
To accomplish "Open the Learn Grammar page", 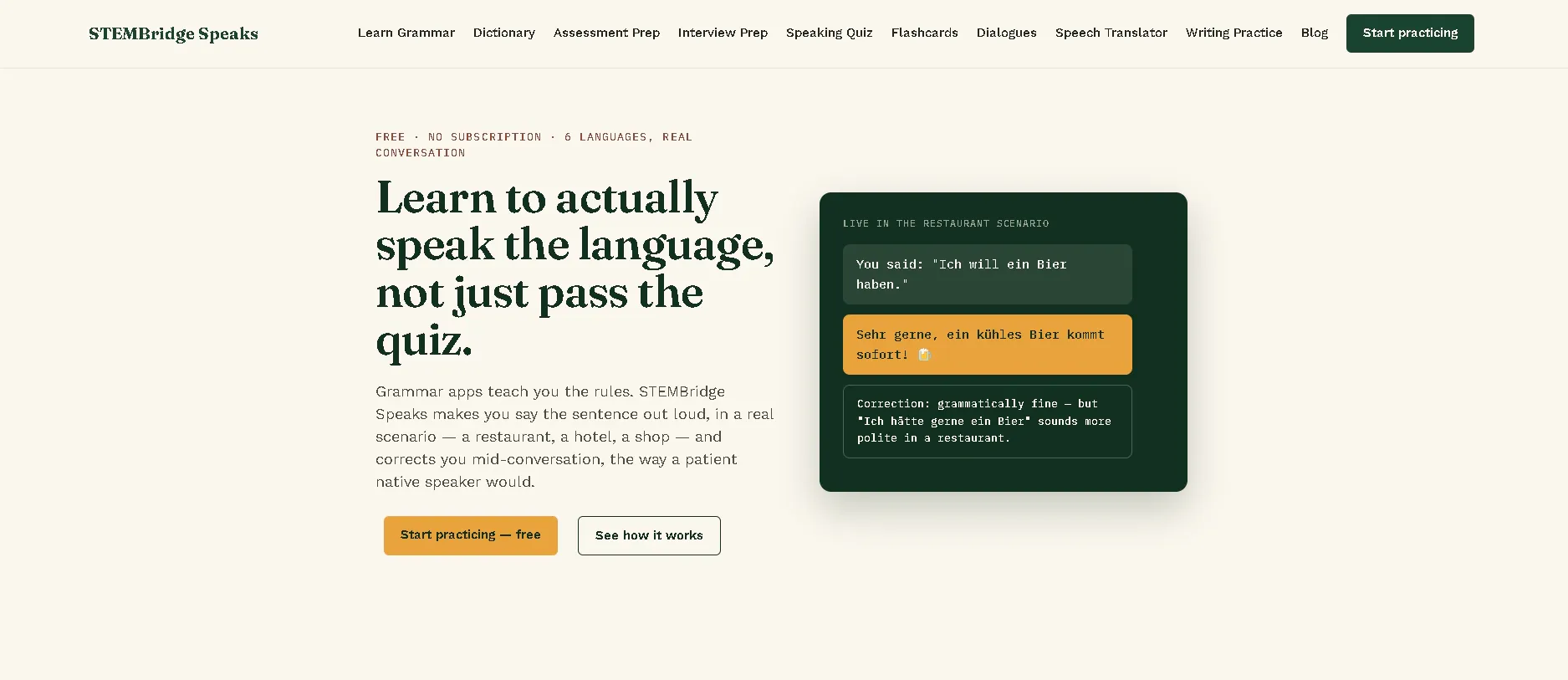I will 406,33.
